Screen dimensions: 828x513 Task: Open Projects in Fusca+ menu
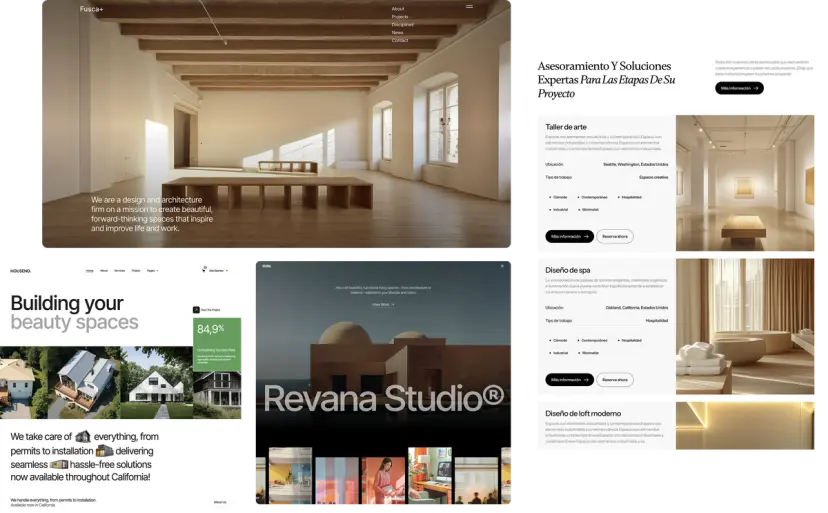tap(400, 17)
